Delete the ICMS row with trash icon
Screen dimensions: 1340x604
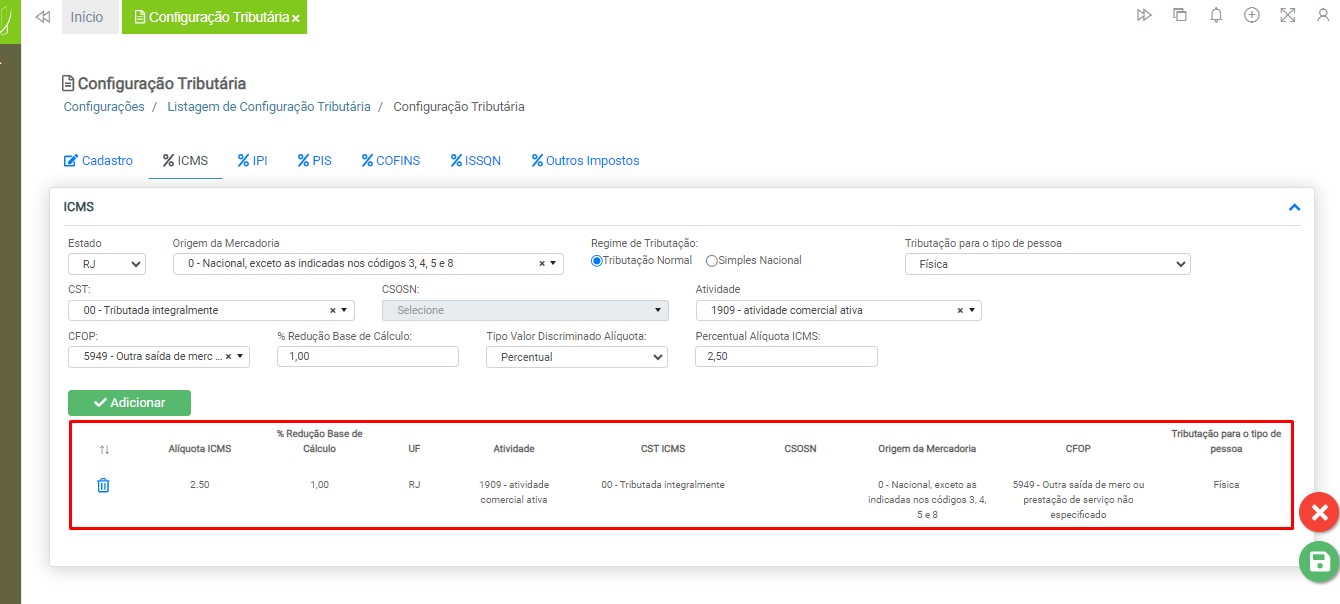click(x=103, y=485)
